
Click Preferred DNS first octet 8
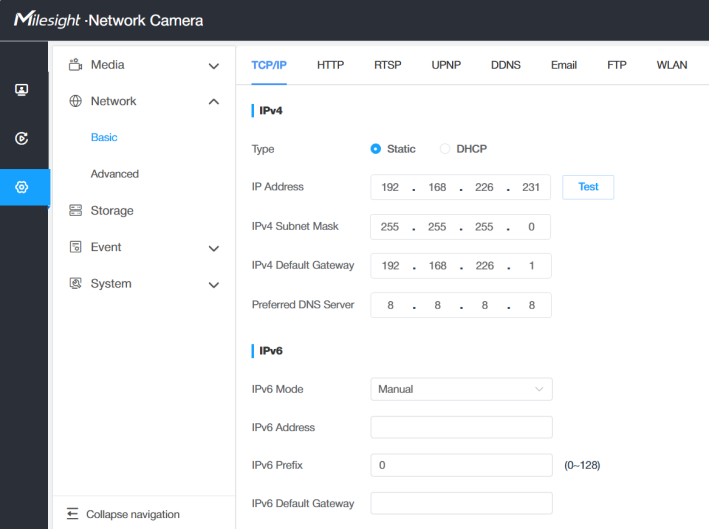tap(390, 305)
